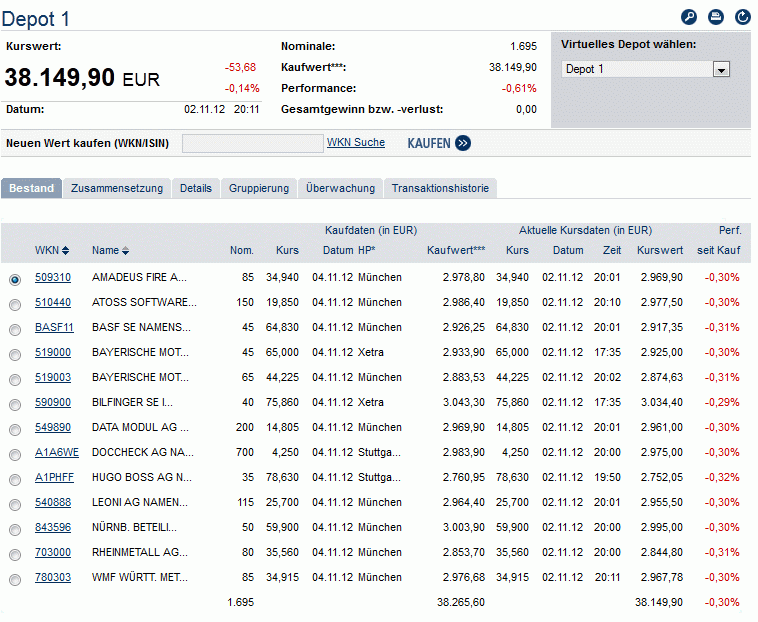Select radio button for LEONI AG
Image resolution: width=758 pixels, height=622 pixels.
[15, 505]
